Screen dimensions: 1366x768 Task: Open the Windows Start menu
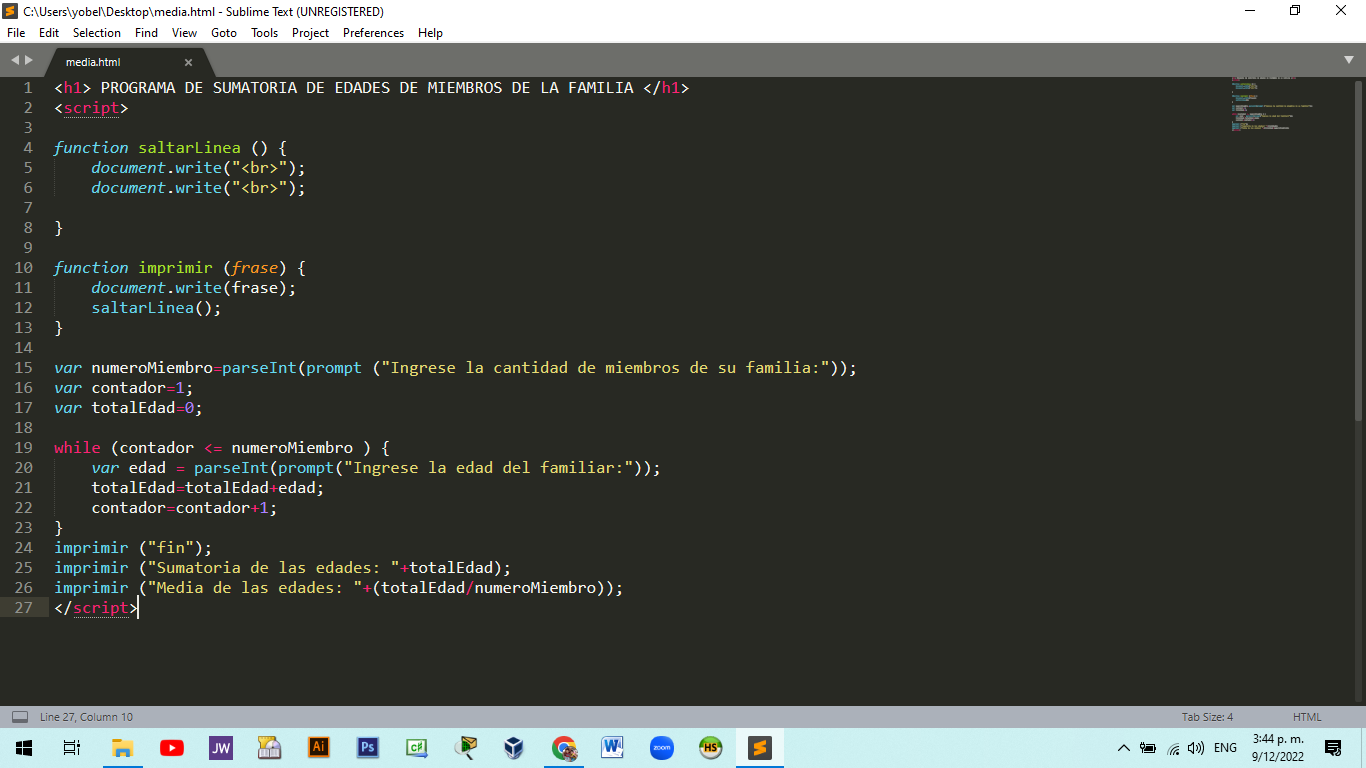click(x=24, y=747)
